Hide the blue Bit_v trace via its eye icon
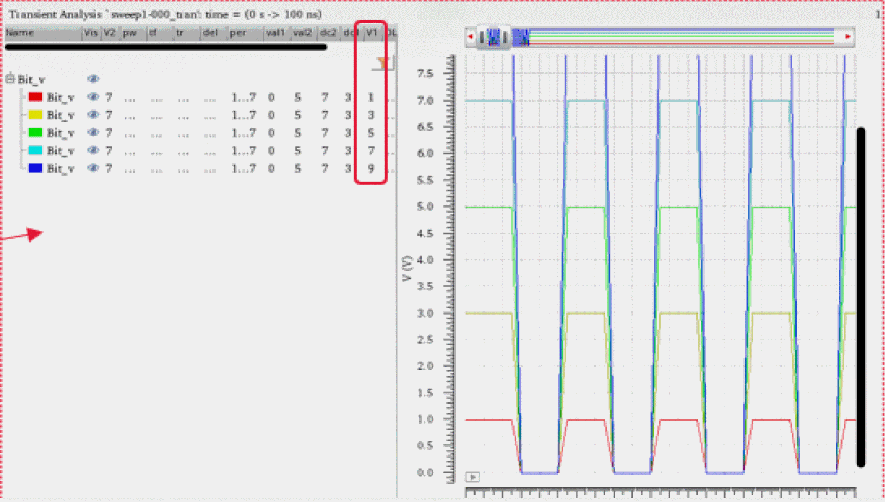Screen dimensions: 885x502 tap(93, 169)
